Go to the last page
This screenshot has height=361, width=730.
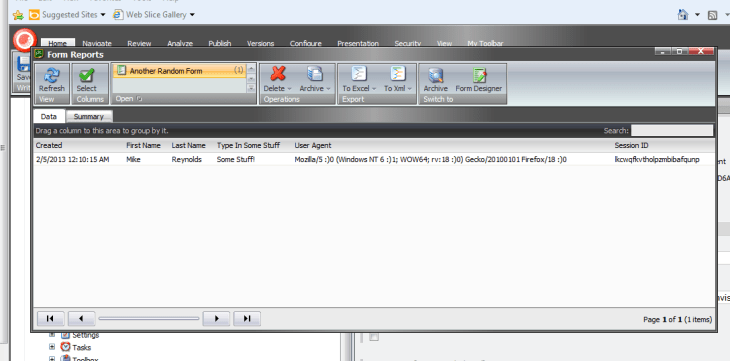(x=247, y=319)
